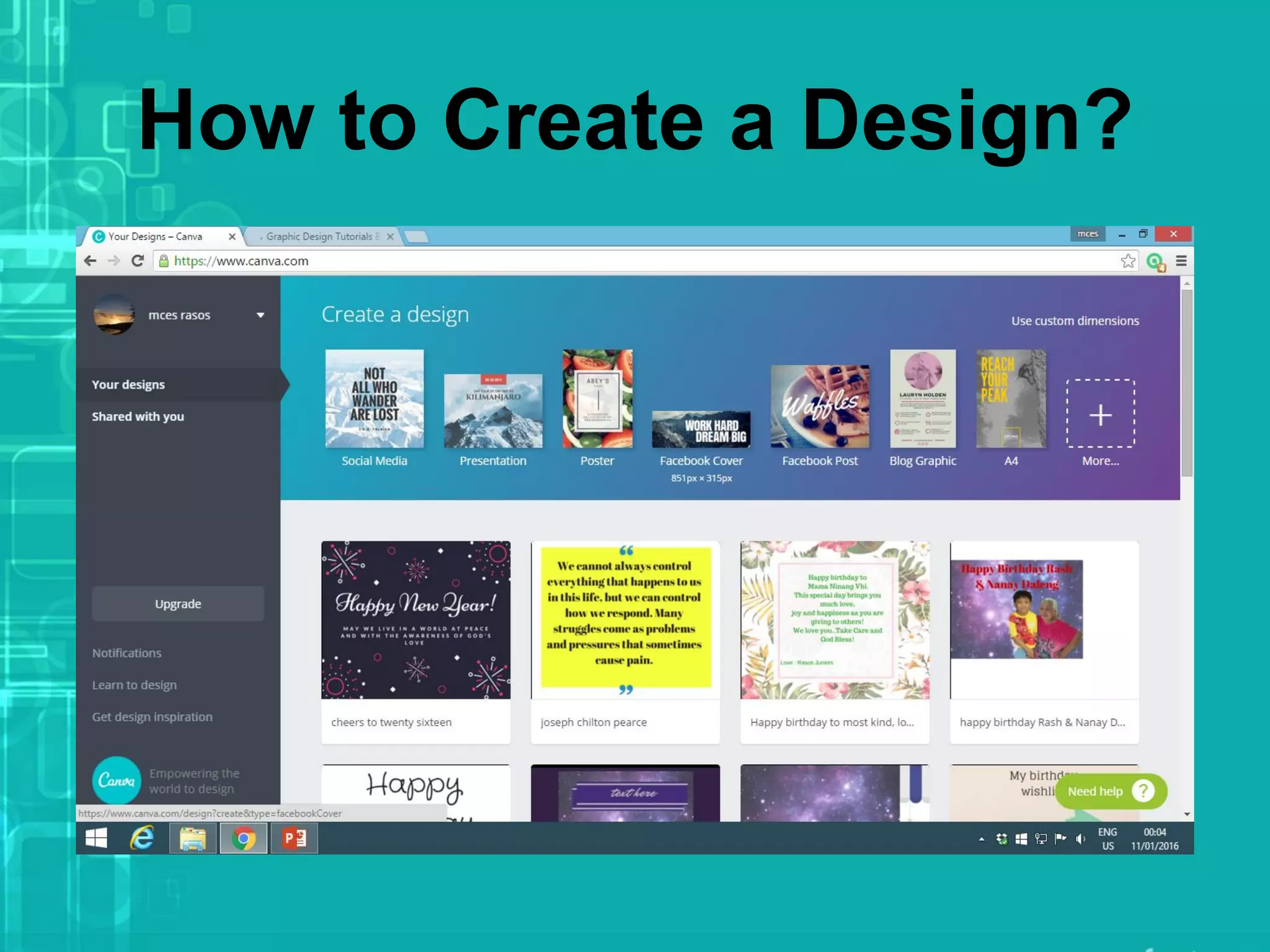Click the Canva logo circle
Screen dimensions: 1270x952
117,780
